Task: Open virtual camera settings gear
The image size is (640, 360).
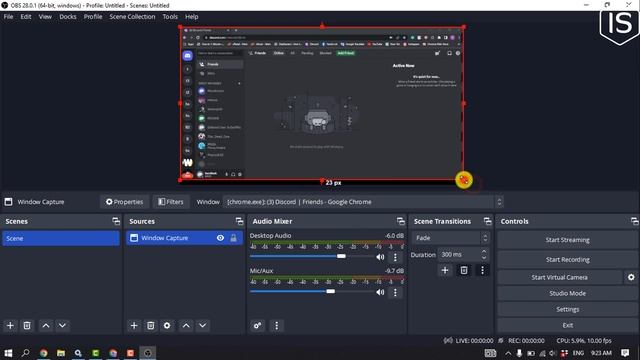Action: click(x=631, y=277)
